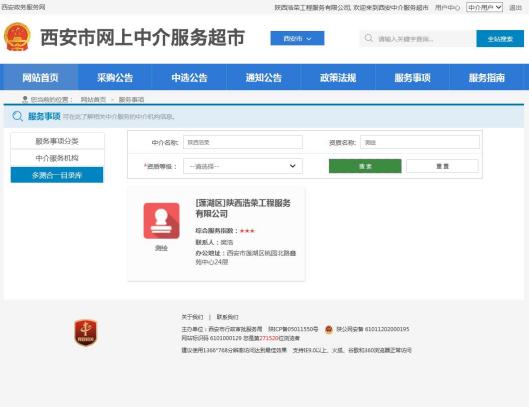Expand the 资质等级 select box

click(243, 166)
